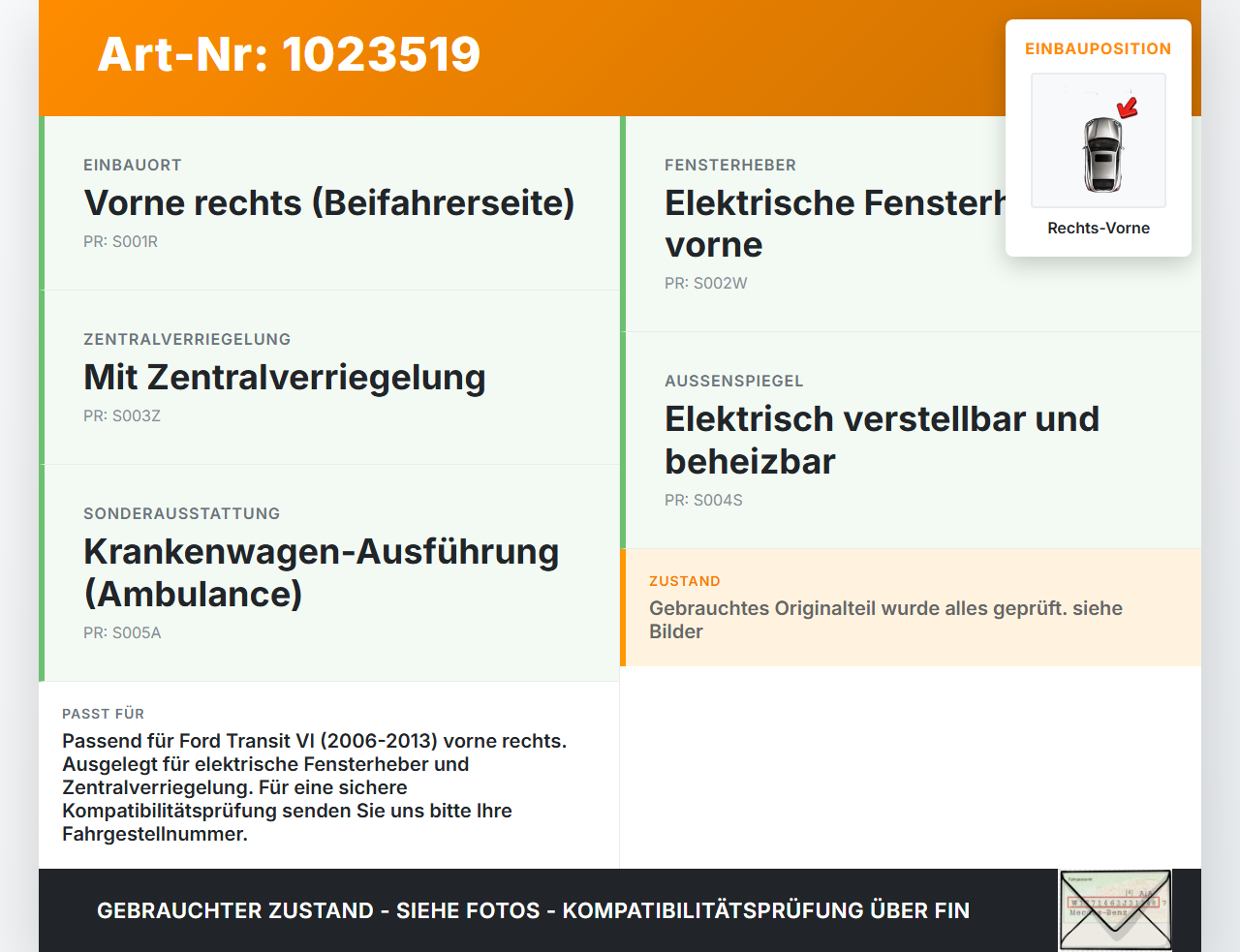Open the envelope document thumbnail
Viewport: 1240px width, 952px height.
click(x=1115, y=910)
